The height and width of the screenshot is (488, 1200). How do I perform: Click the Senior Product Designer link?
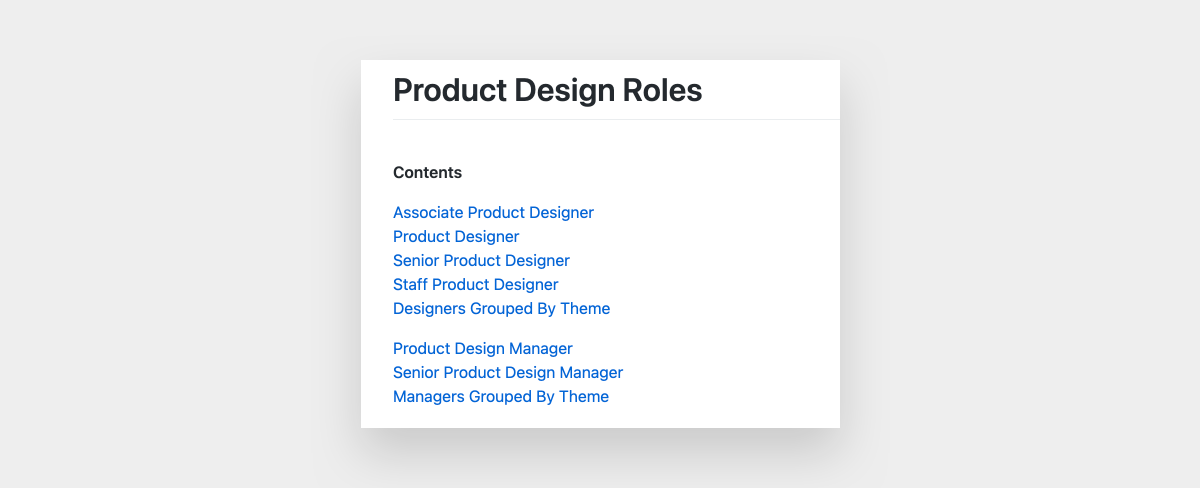[481, 261]
